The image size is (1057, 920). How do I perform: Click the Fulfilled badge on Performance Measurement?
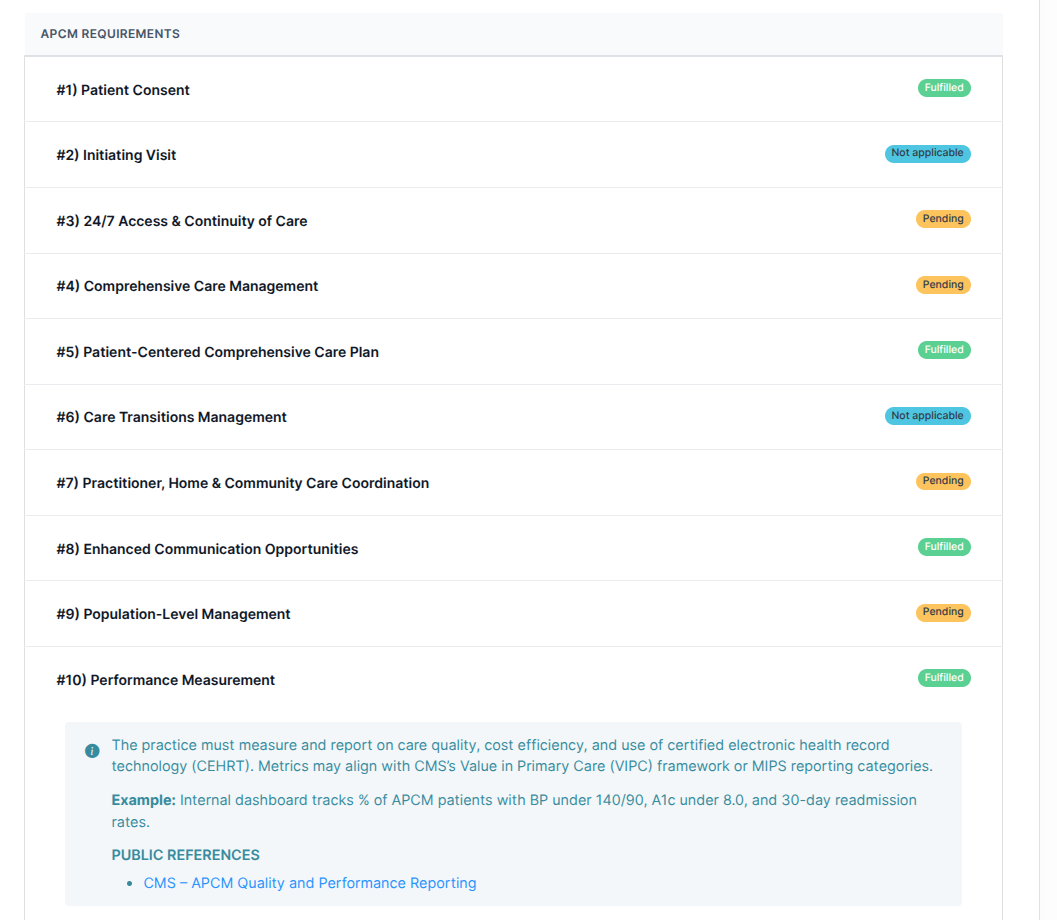pyautogui.click(x=943, y=677)
